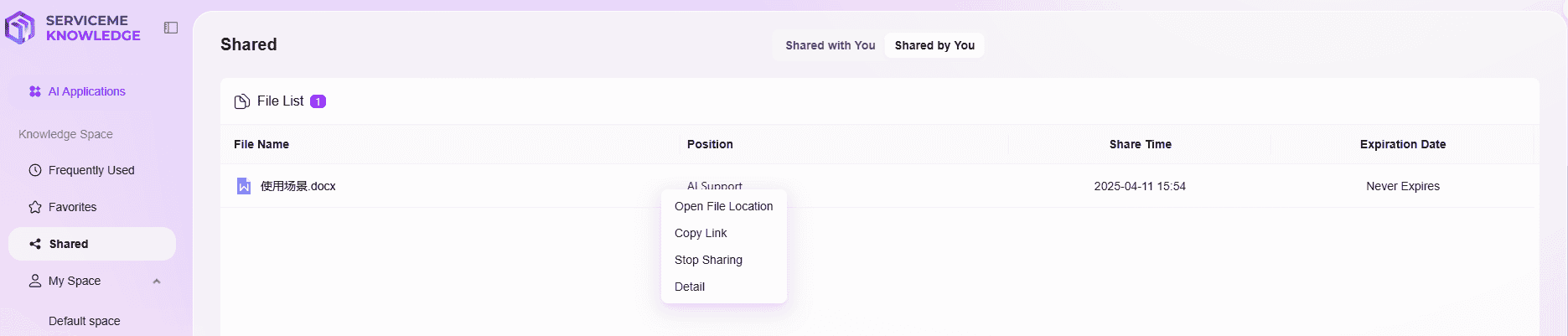
Task: Open AI Applications in the sidebar
Action: (x=87, y=91)
